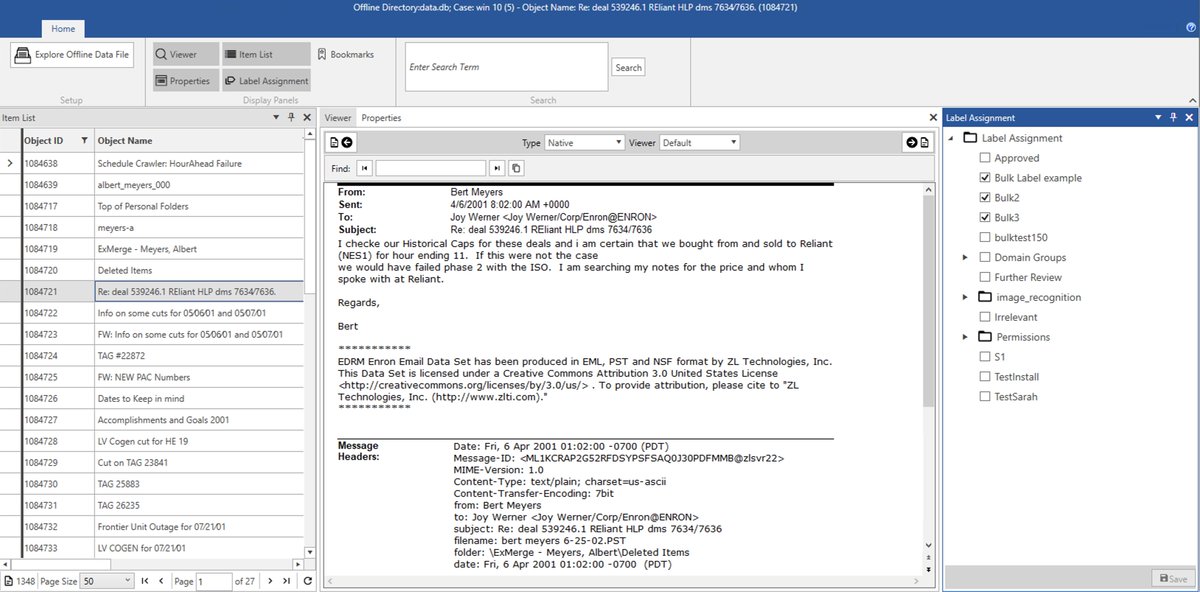The width and height of the screenshot is (1200, 592).
Task: Click the copy icon beside Find box
Action: pyautogui.click(x=516, y=168)
